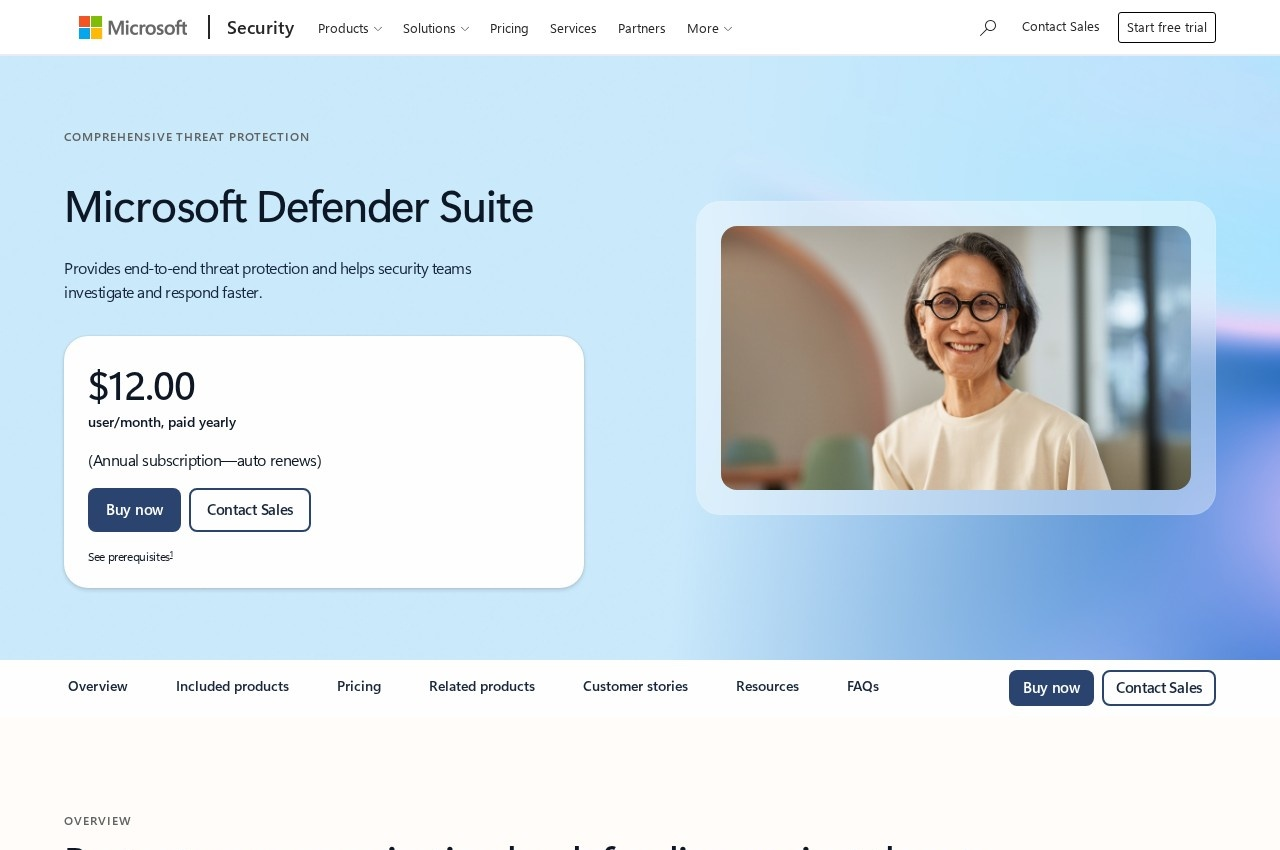1280x850 pixels.
Task: Expand the Products dropdown menu
Action: point(349,28)
